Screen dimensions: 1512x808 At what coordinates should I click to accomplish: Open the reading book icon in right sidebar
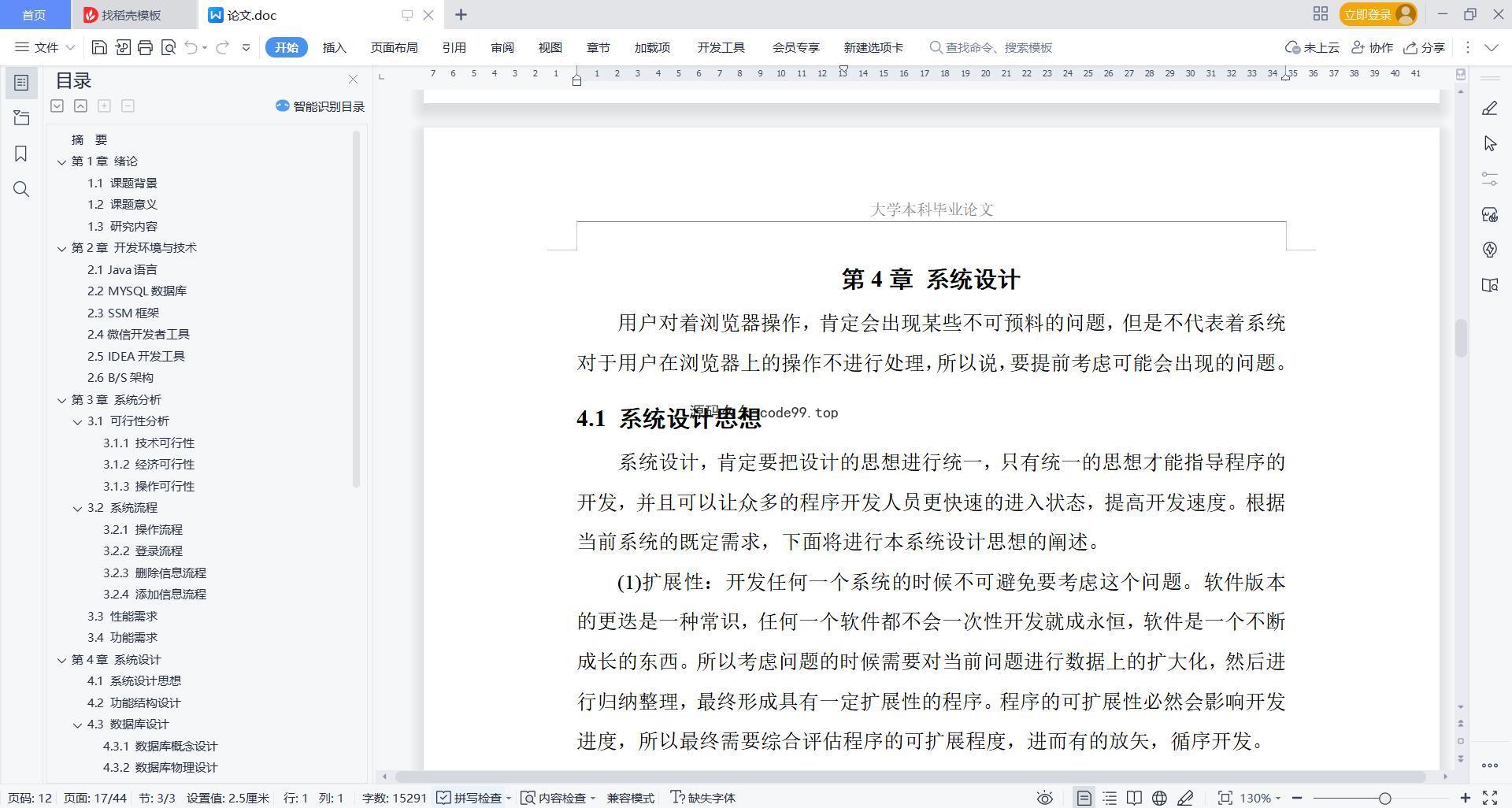(1489, 285)
